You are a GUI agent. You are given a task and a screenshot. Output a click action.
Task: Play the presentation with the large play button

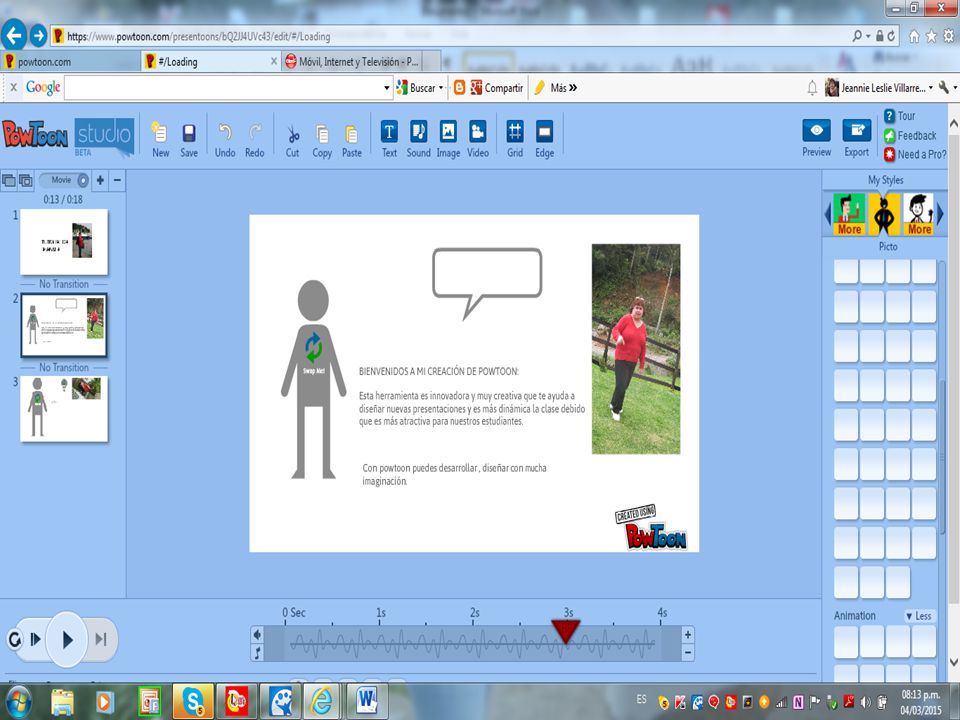[x=67, y=640]
